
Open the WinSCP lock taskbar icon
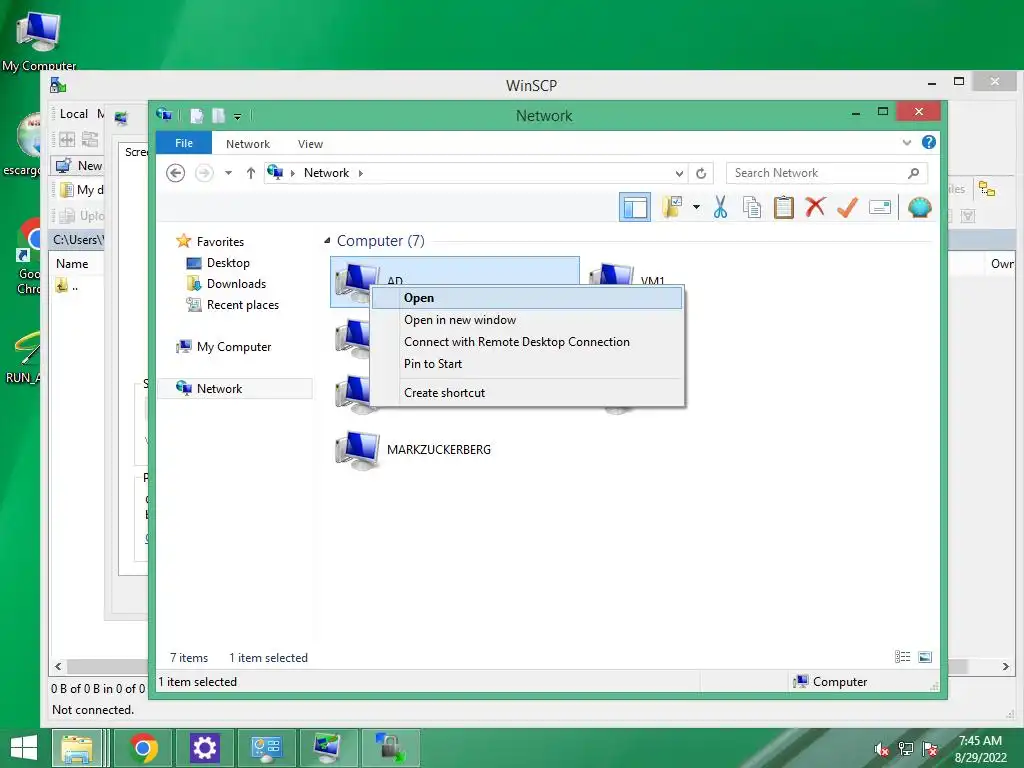[x=390, y=748]
